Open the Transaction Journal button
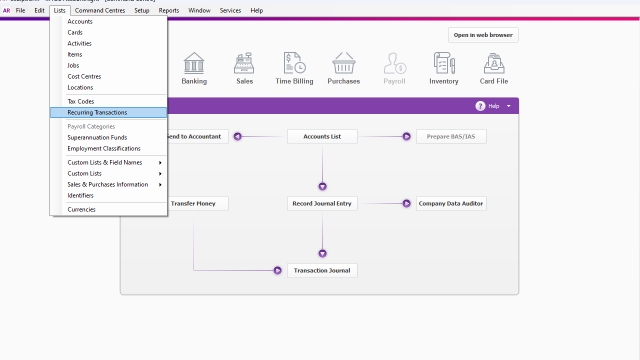Screen dimensions: 640x360 (322, 270)
